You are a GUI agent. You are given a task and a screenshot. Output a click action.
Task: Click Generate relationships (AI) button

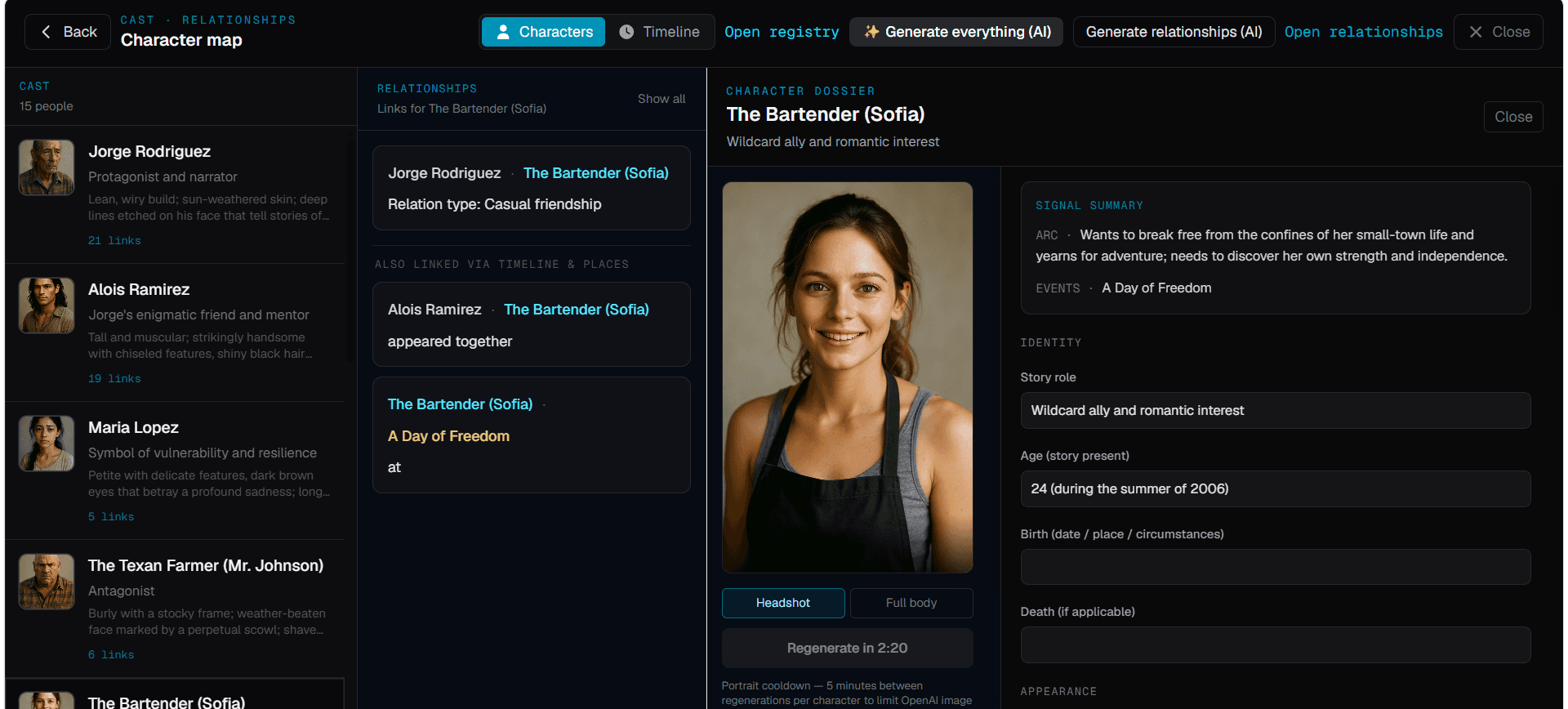1174,32
